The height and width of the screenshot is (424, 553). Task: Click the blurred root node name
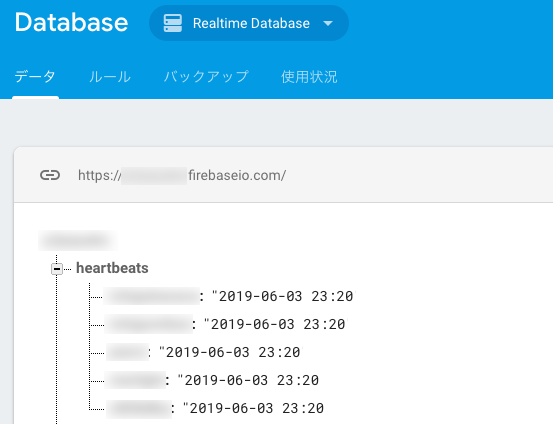point(78,241)
